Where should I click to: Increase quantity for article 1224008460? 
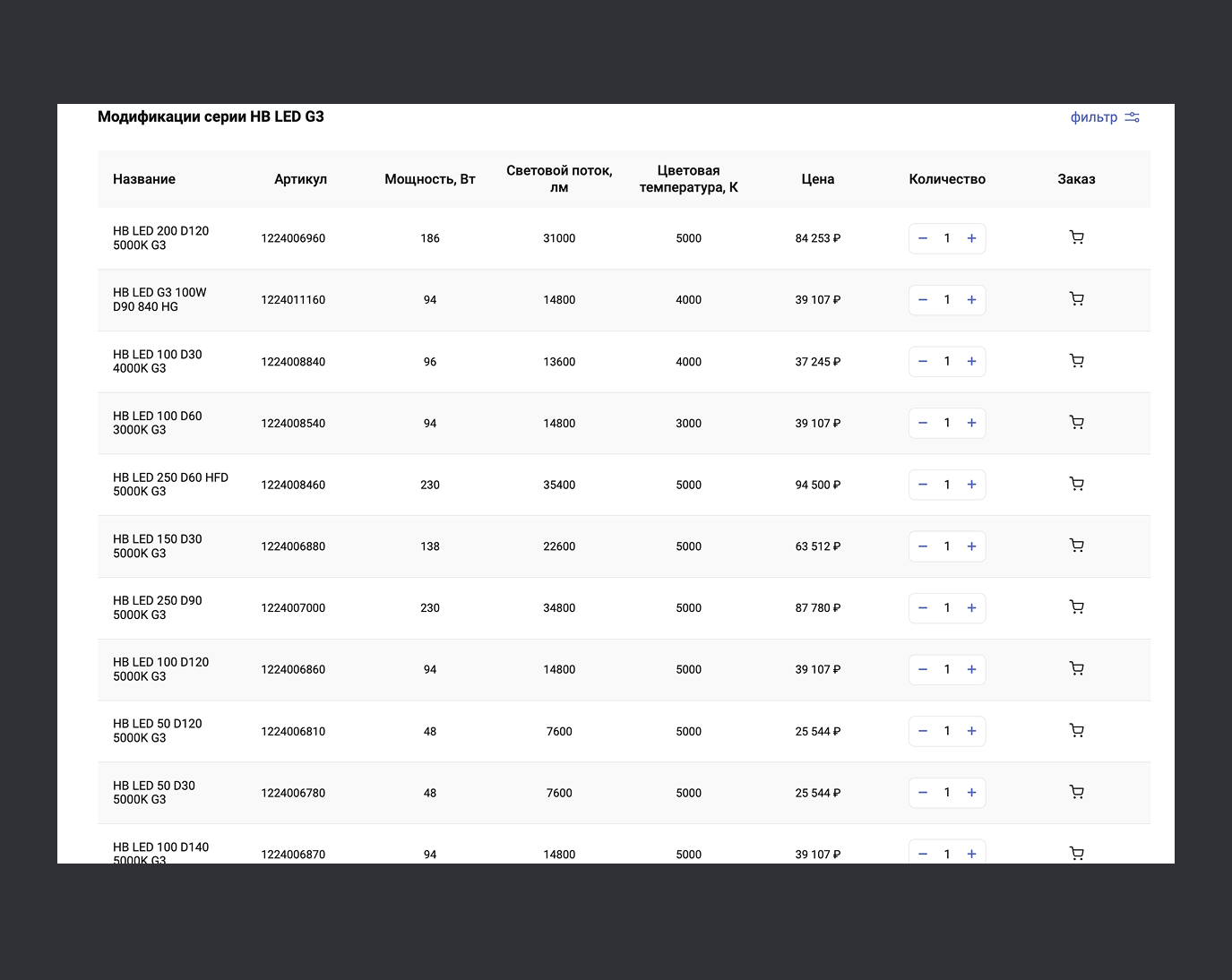click(971, 485)
